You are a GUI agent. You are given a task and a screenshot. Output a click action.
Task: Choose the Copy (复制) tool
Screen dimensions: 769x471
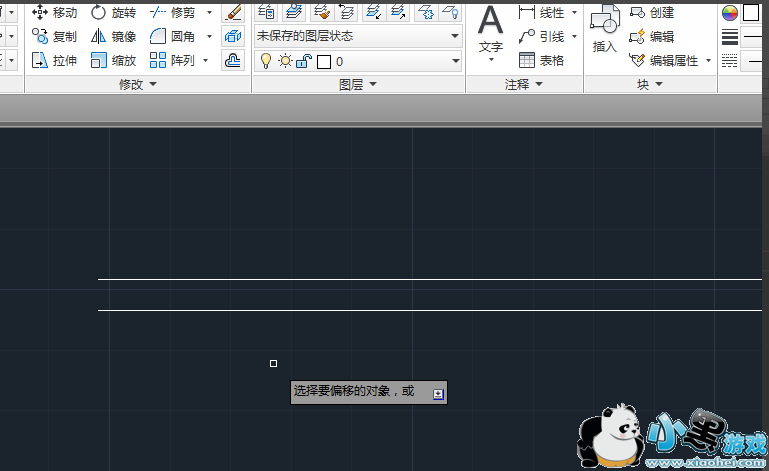(x=54, y=36)
